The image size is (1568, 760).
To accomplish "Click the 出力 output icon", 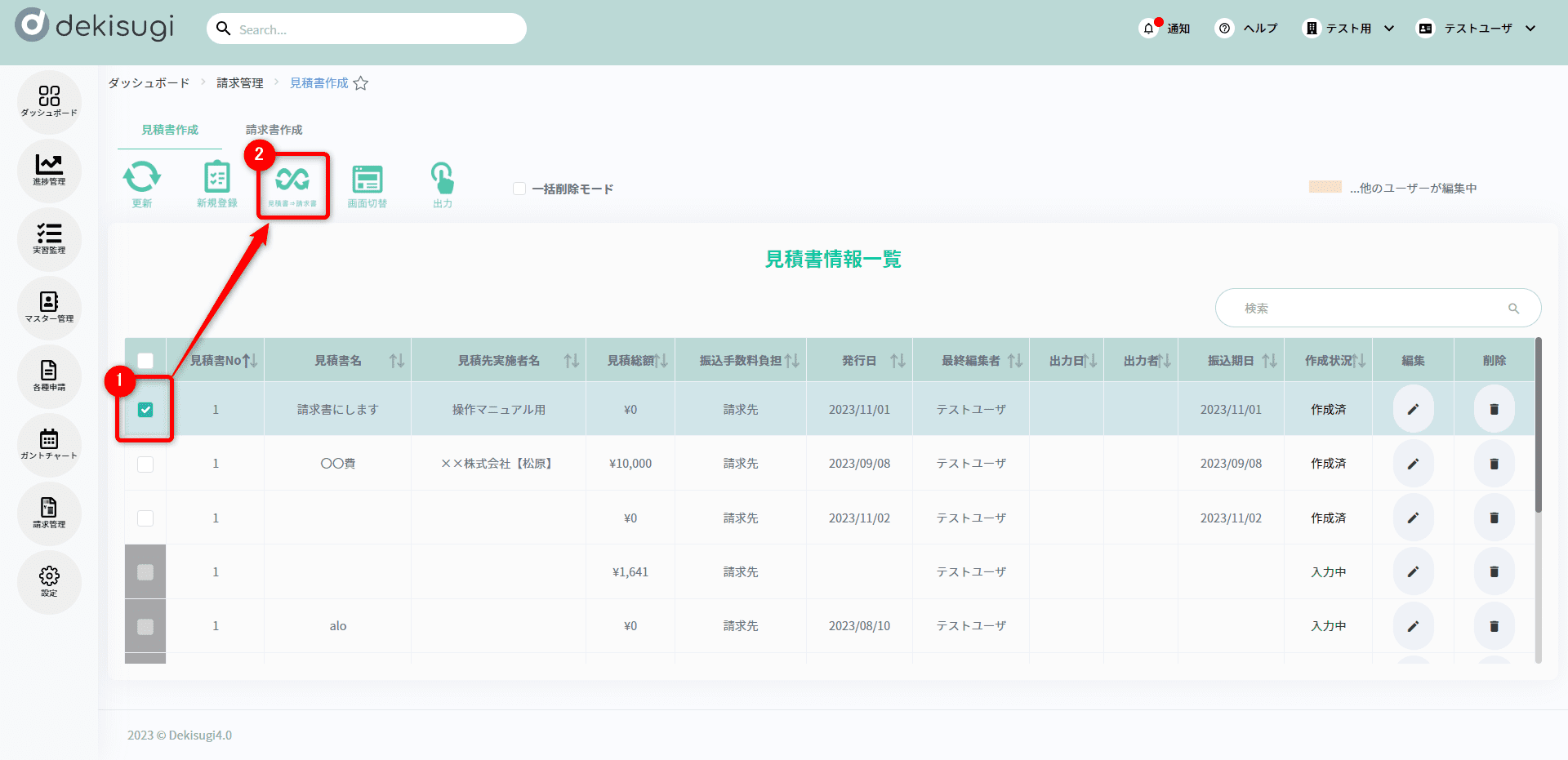I will [x=442, y=179].
